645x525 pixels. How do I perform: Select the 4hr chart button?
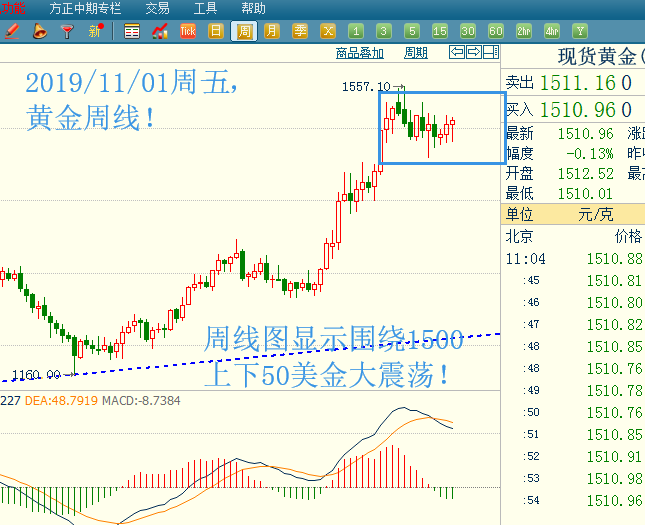(x=552, y=31)
